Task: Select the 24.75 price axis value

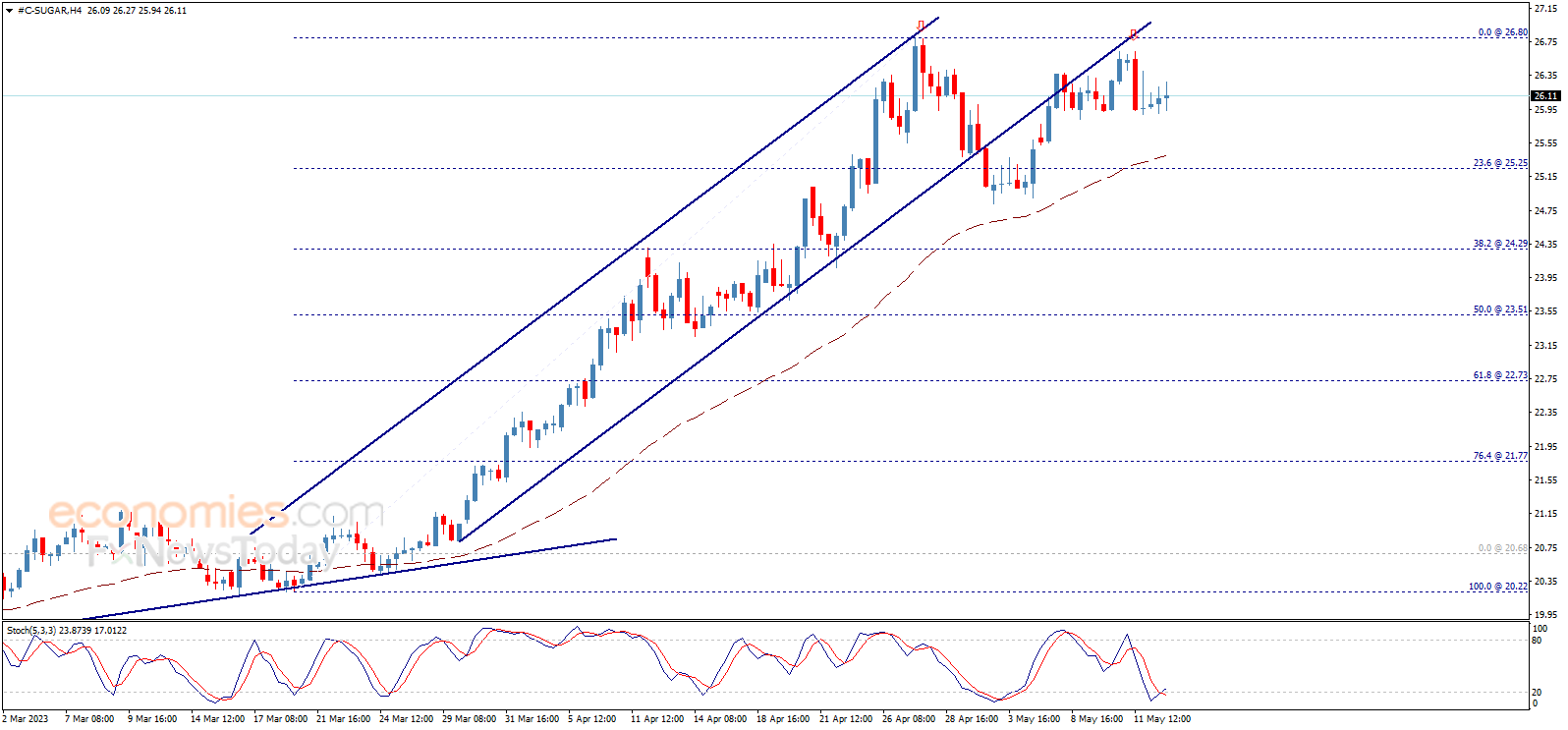Action: (x=1545, y=211)
